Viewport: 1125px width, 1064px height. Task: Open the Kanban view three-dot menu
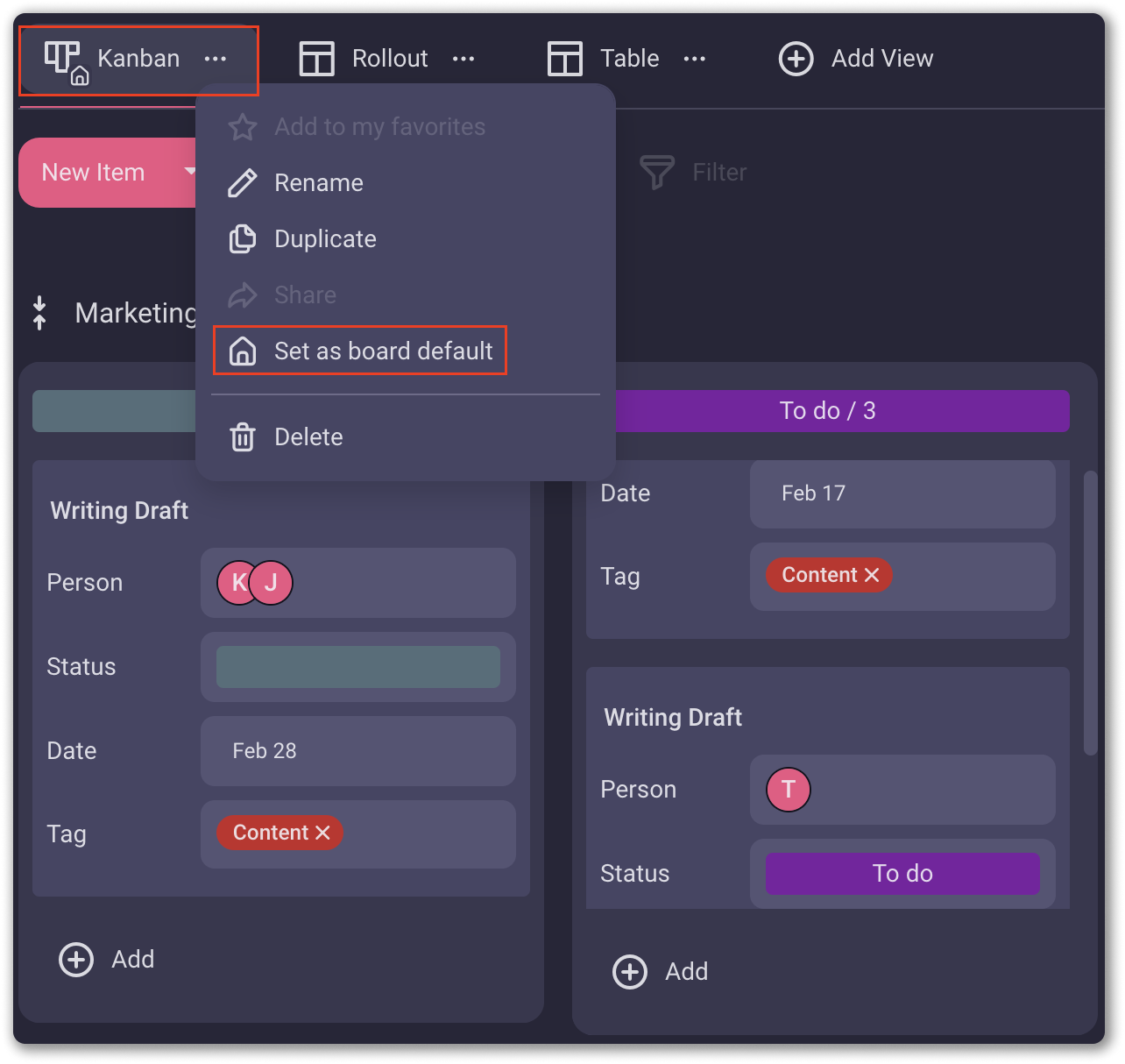point(216,59)
